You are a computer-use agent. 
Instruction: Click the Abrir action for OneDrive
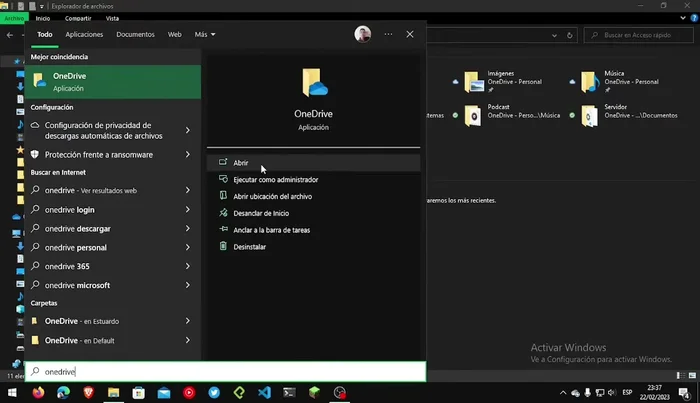tap(313, 163)
